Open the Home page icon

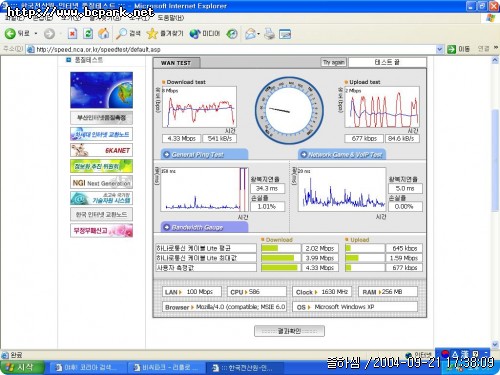(x=104, y=33)
